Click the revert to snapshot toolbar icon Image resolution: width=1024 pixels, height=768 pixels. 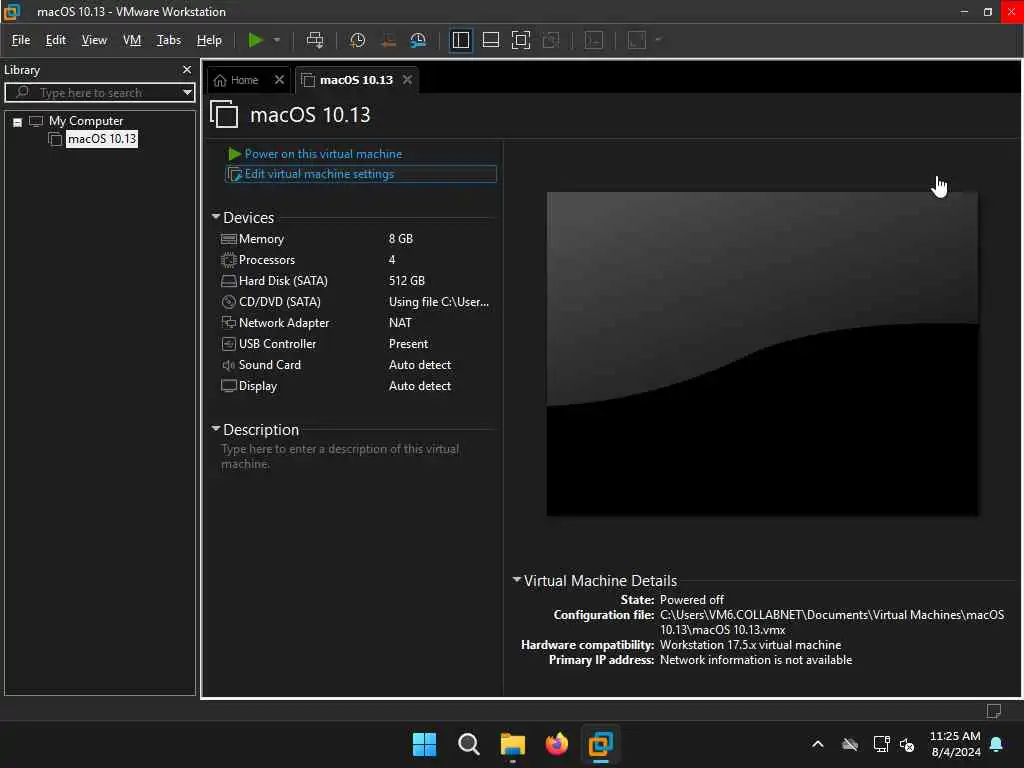click(388, 40)
